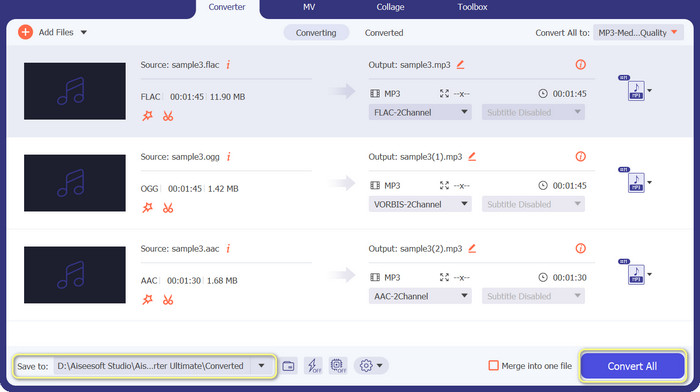Image resolution: width=700 pixels, height=392 pixels.
Task: Rename output sample3(1).mp3 with pencil icon
Action: click(x=472, y=157)
